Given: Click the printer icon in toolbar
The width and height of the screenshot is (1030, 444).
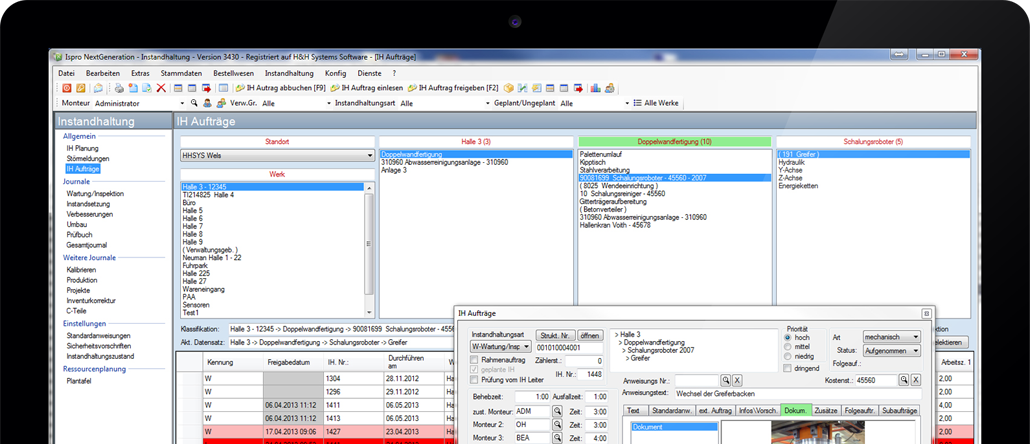Looking at the screenshot, I should point(119,88).
